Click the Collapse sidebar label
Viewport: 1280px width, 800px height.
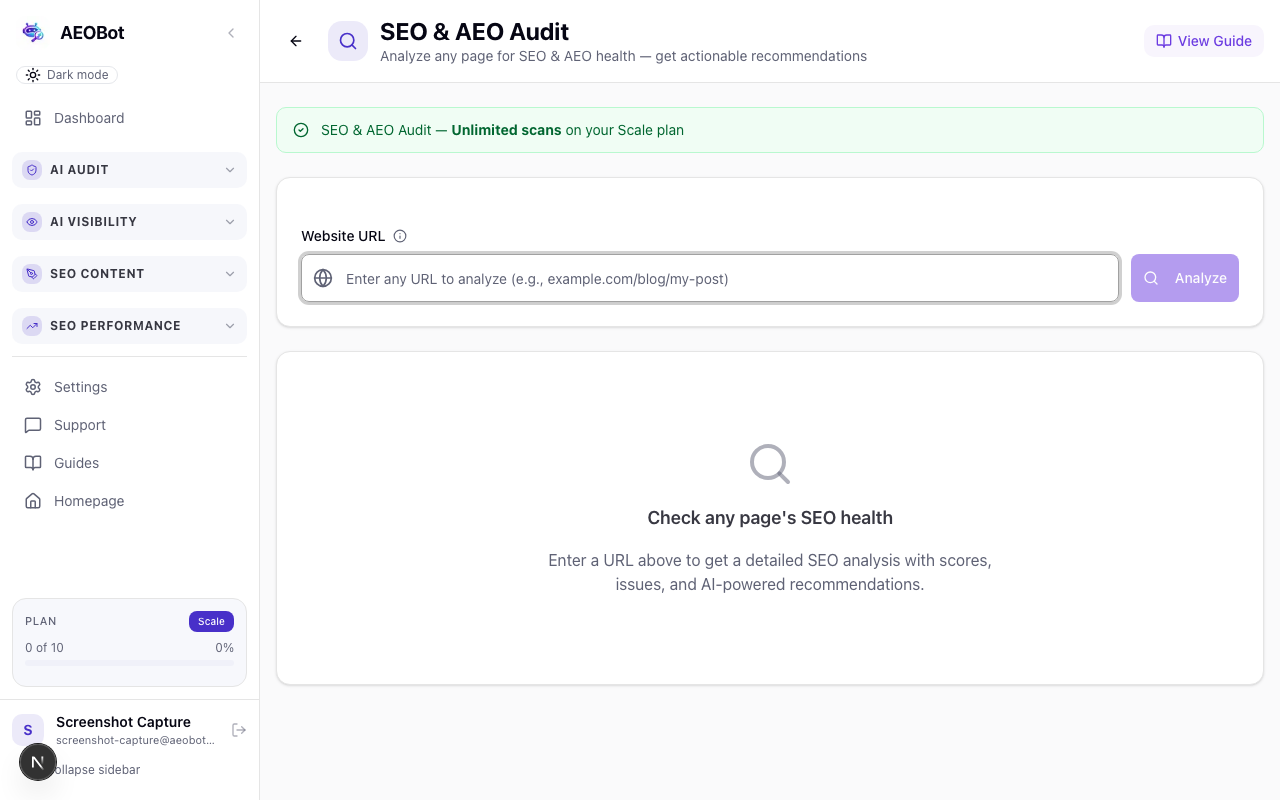tap(98, 770)
